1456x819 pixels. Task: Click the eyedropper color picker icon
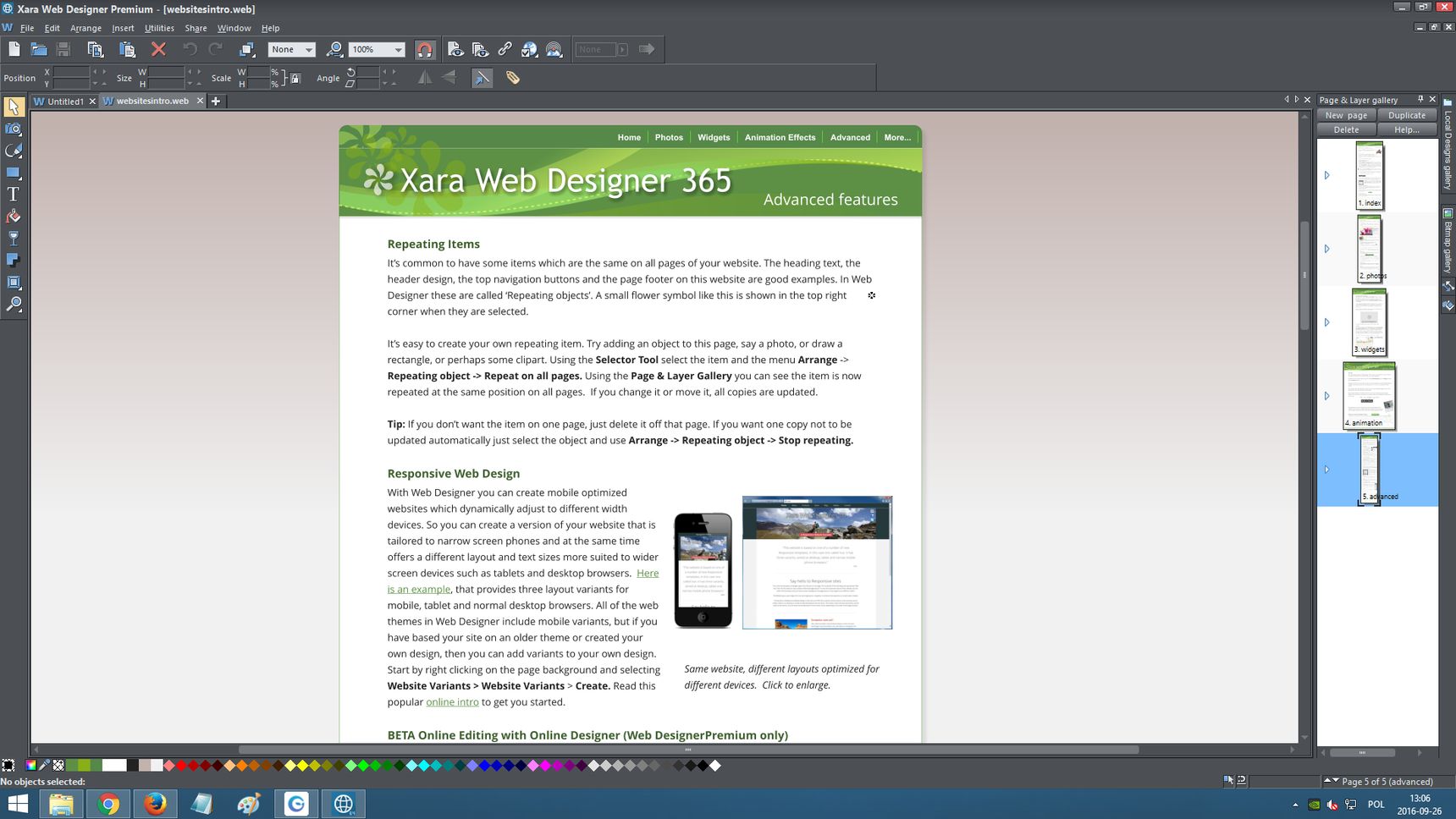click(x=44, y=766)
